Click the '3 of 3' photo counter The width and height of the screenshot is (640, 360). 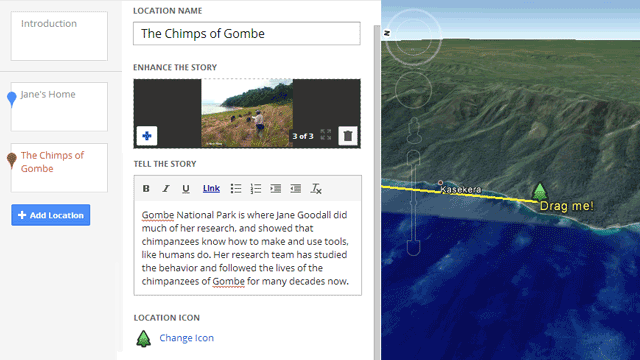point(303,136)
